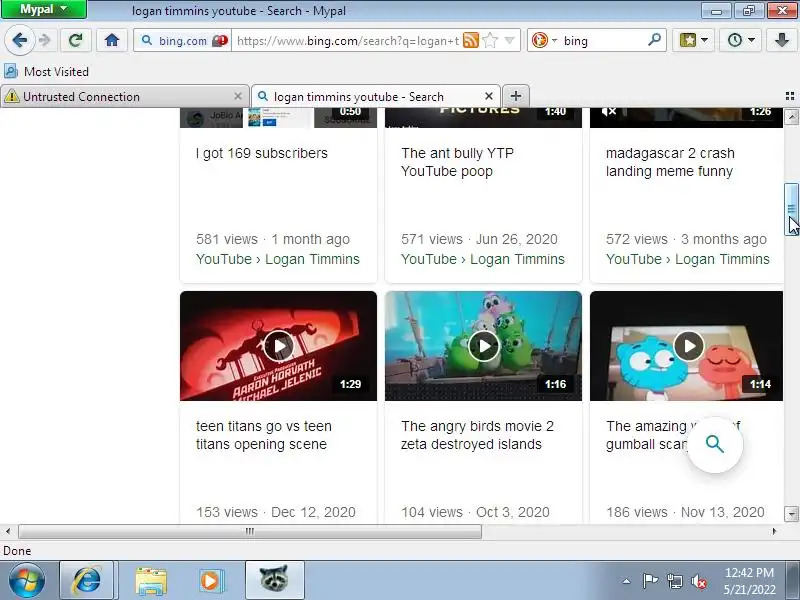
Task: Click "581 views · 1 month ago" text
Action: tap(273, 239)
